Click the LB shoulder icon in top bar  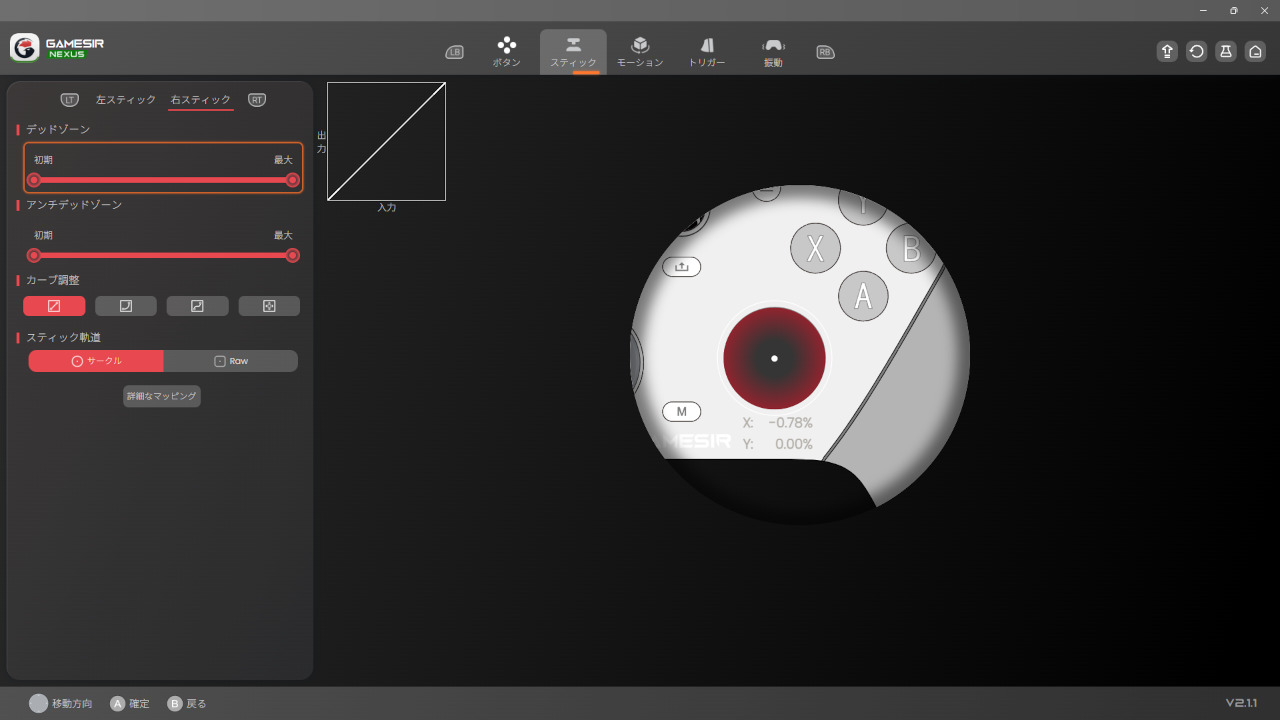(454, 52)
